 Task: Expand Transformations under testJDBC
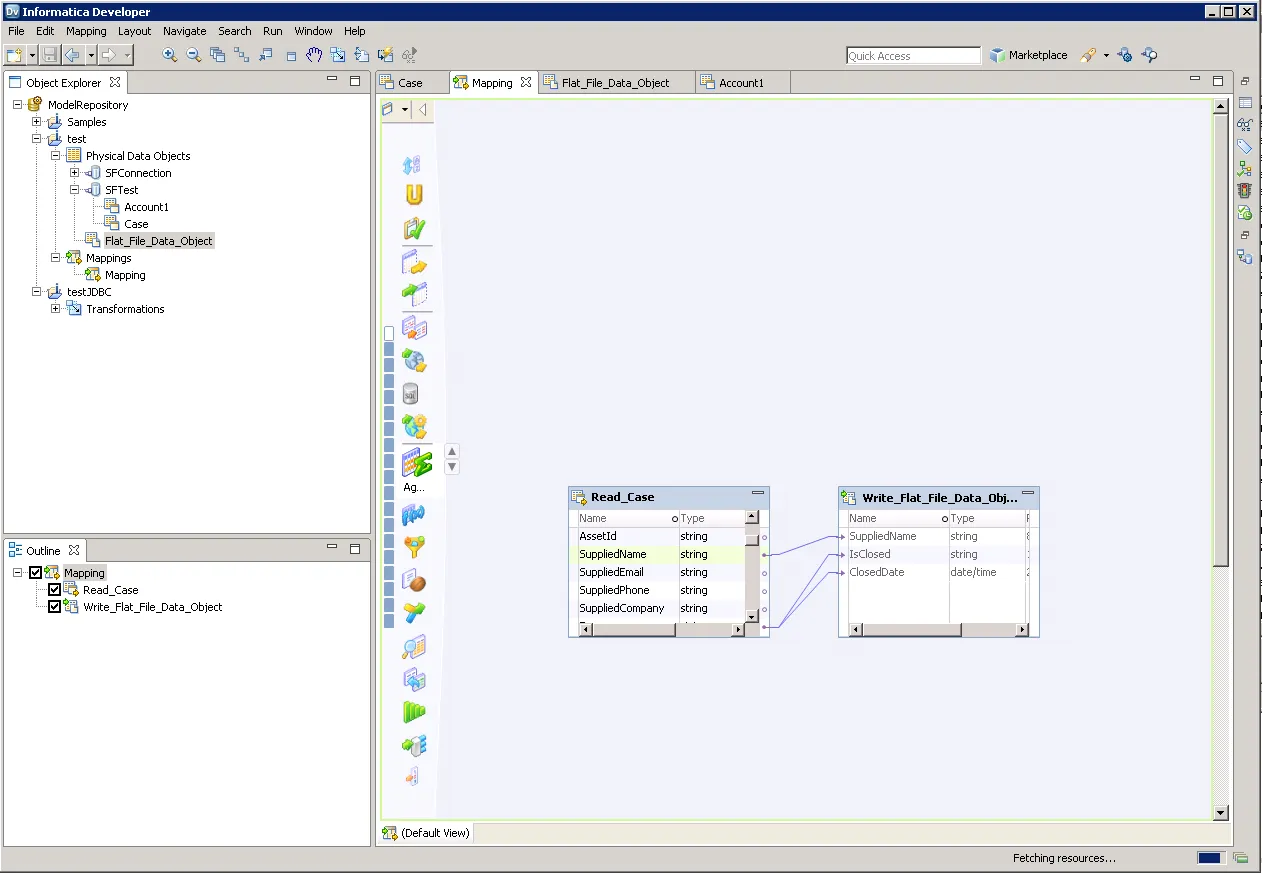57,308
